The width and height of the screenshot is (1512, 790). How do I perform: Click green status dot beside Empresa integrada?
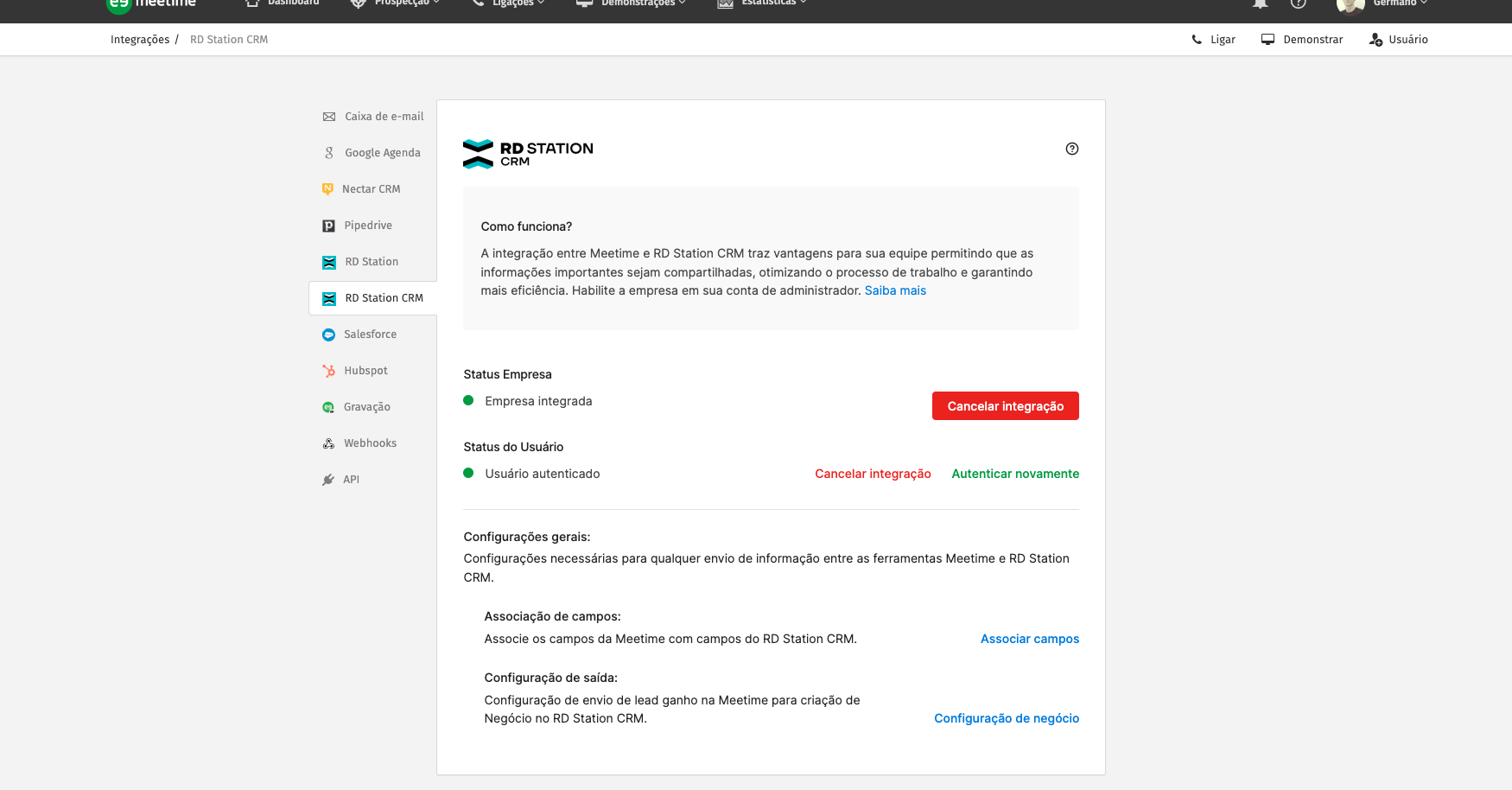coord(468,400)
